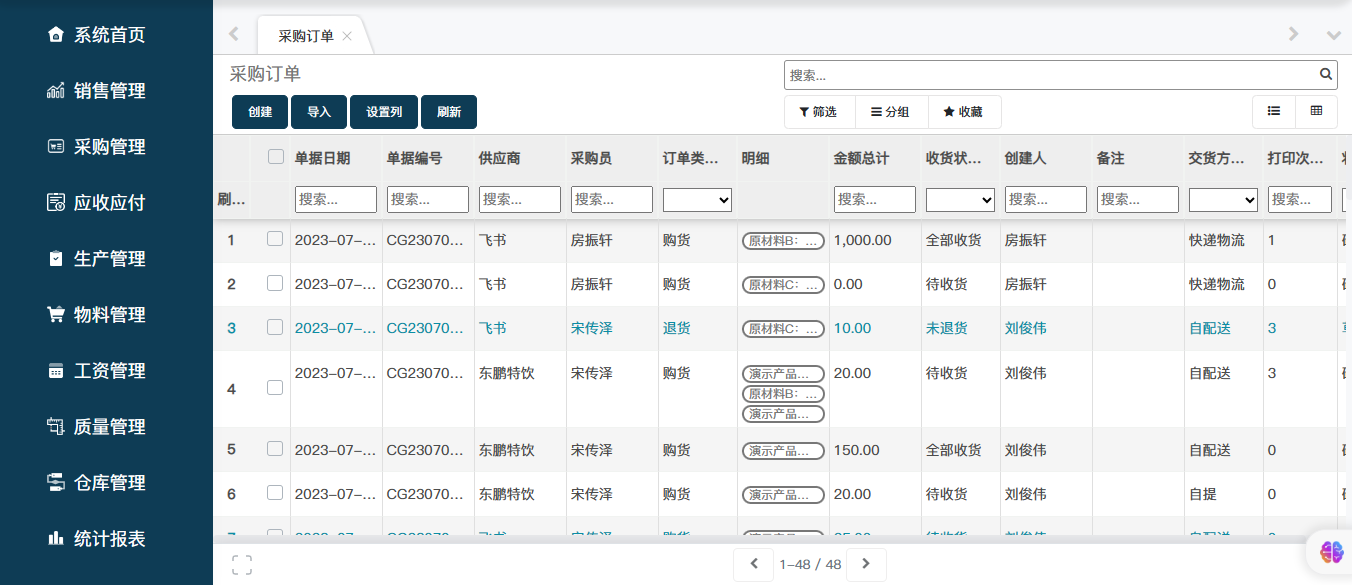Open the brain assistant icon
This screenshot has height=585, width=1352.
pos(1331,551)
